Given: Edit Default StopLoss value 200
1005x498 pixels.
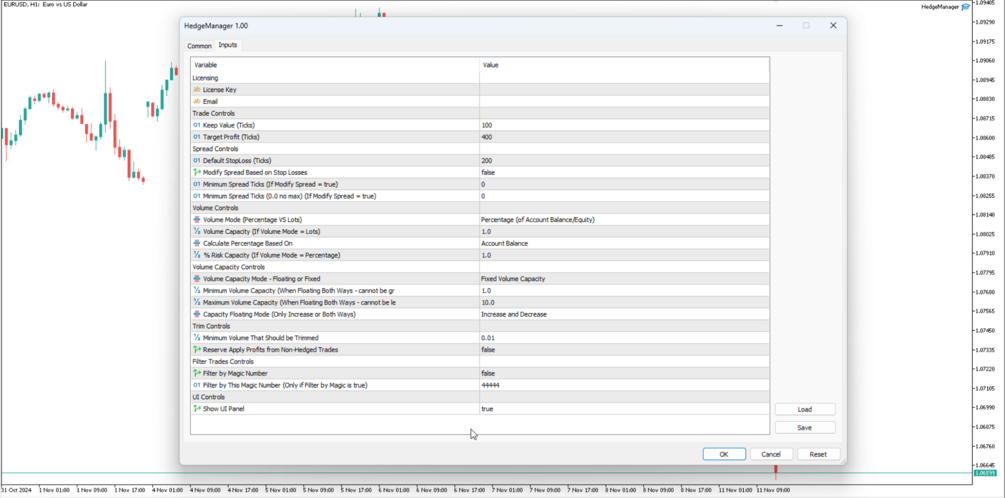Looking at the screenshot, I should click(x=624, y=161).
